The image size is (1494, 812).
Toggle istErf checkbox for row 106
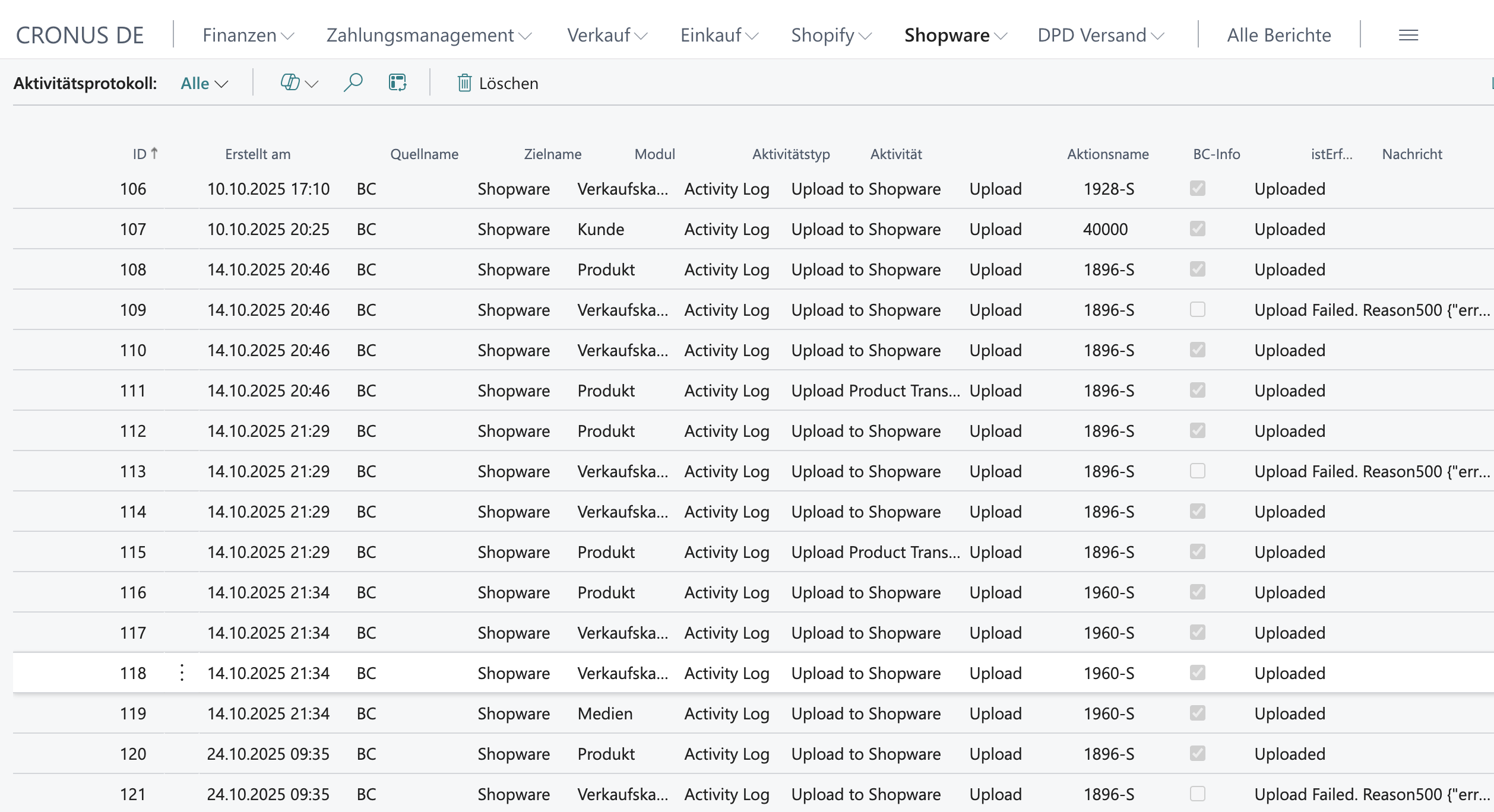coord(1198,188)
